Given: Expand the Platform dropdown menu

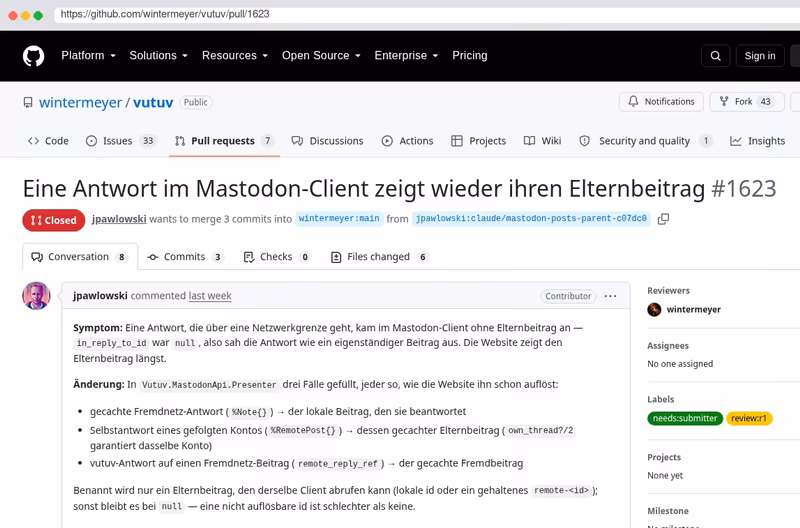Looking at the screenshot, I should [x=88, y=56].
